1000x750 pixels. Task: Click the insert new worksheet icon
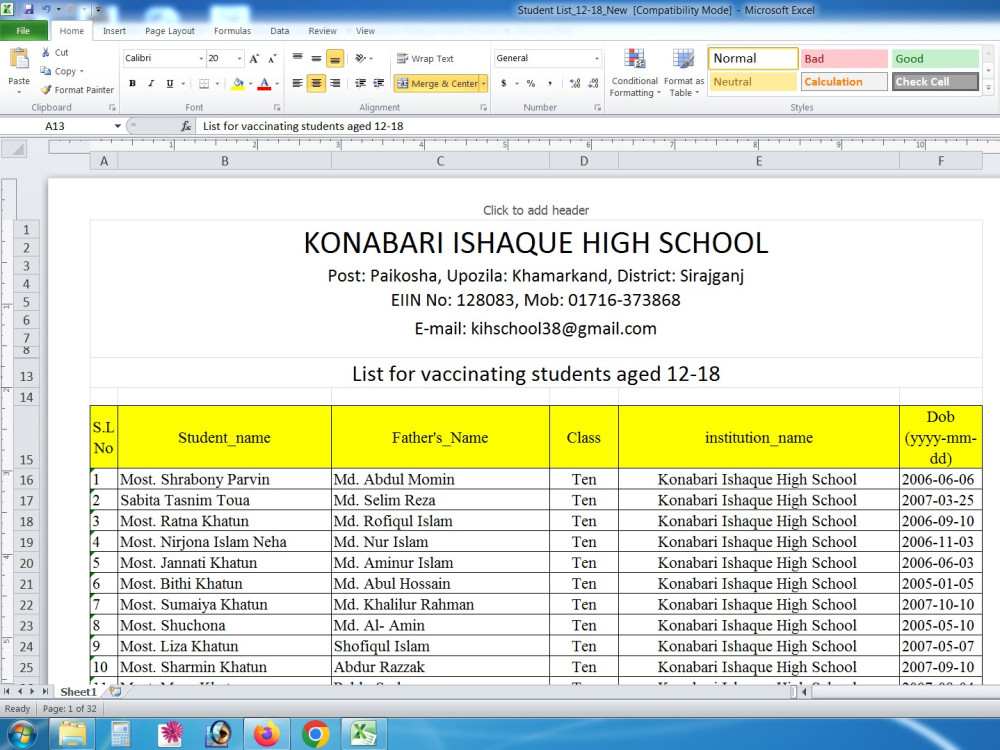115,691
